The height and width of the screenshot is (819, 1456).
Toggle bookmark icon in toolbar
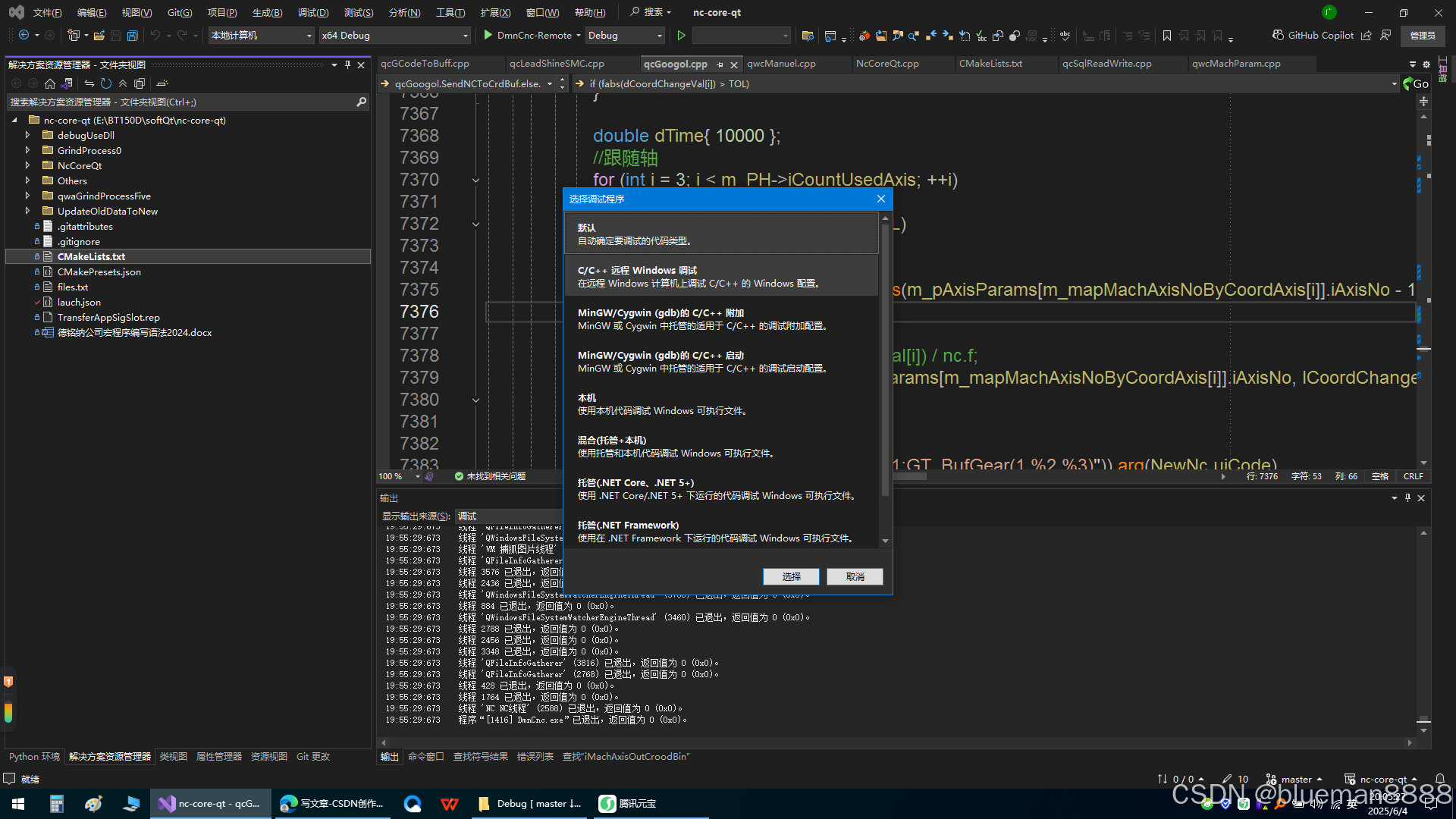point(1166,36)
